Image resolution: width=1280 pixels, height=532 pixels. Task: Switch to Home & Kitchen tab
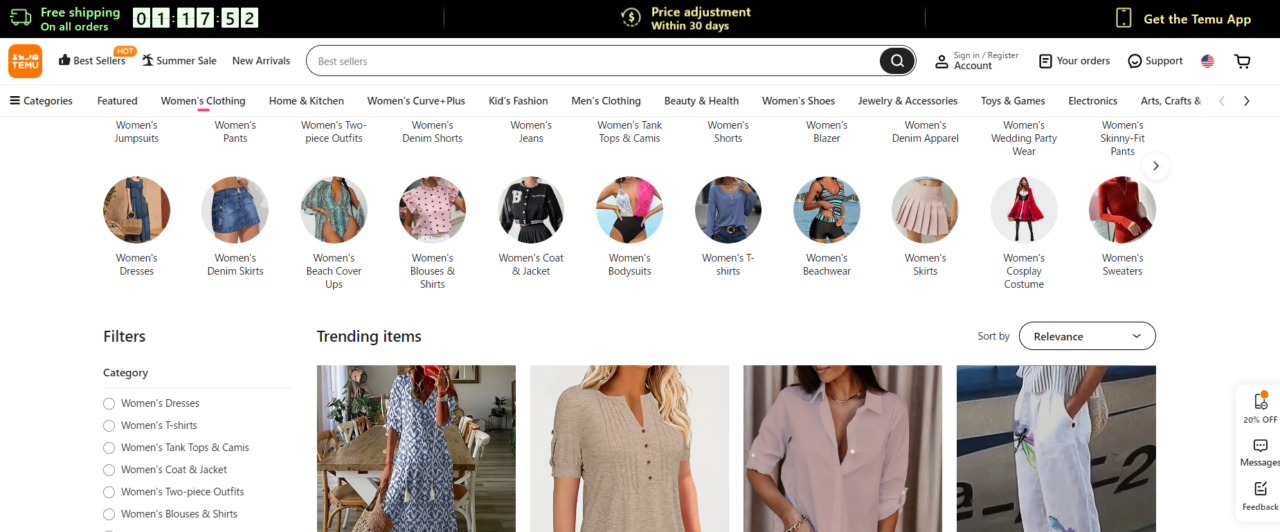[x=306, y=101]
